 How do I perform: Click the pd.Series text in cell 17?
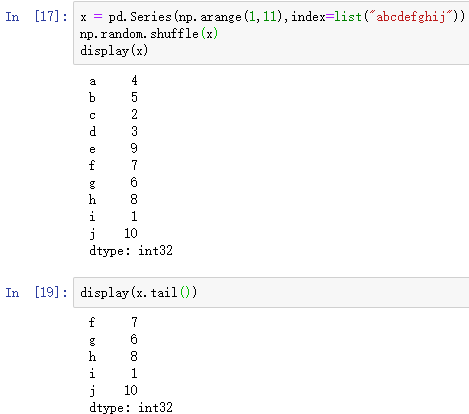[x=140, y=17]
